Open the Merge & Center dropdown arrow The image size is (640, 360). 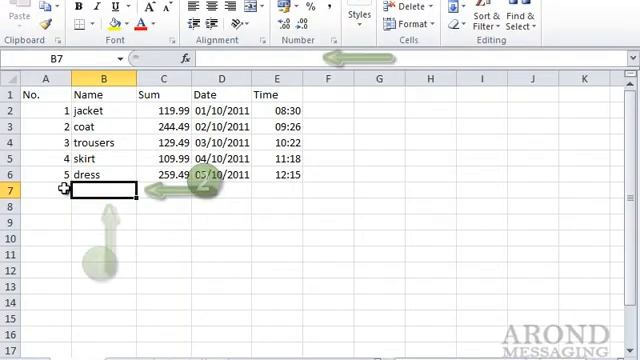coord(262,6)
